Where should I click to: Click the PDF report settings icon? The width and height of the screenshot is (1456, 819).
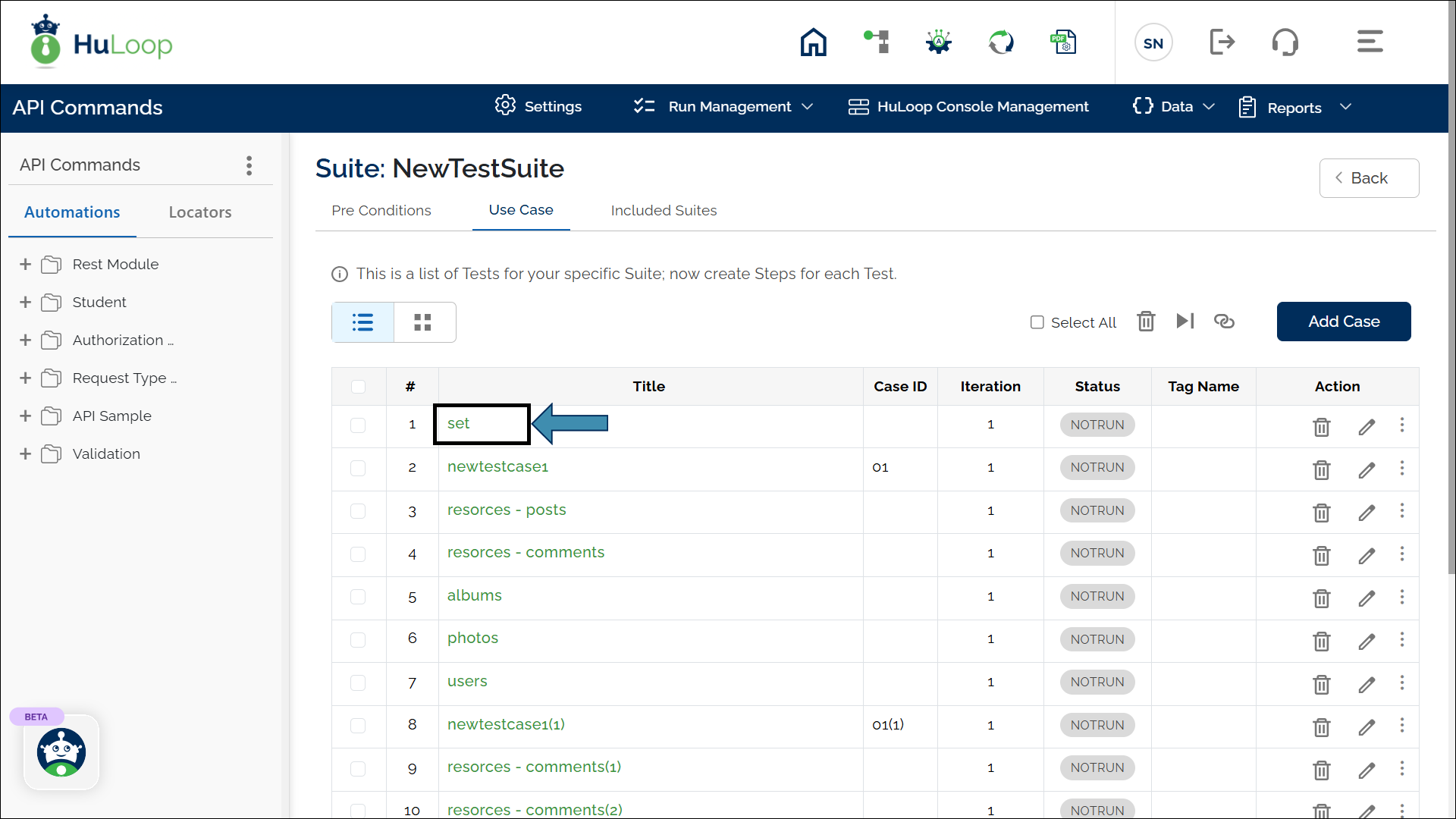[x=1063, y=42]
